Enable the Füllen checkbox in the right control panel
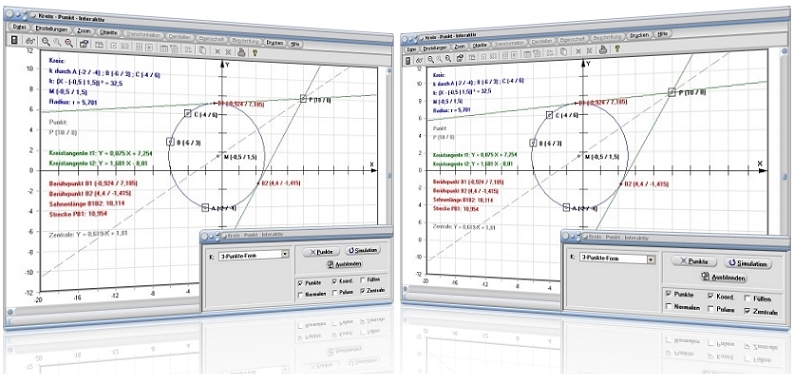This screenshot has width=794, height=374. (x=748, y=299)
